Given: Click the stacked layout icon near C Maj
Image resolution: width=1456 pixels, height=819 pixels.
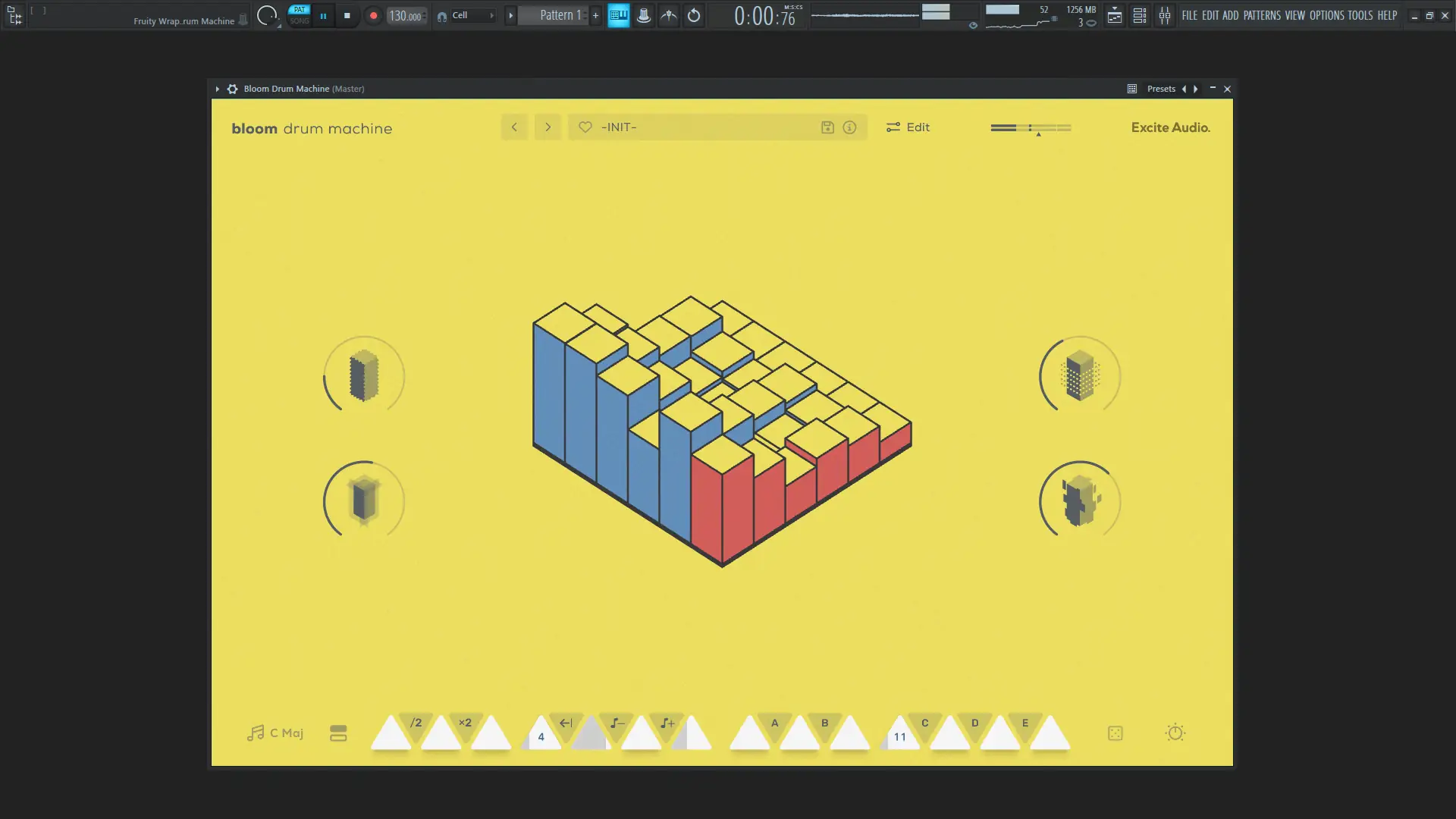Looking at the screenshot, I should pos(338,733).
